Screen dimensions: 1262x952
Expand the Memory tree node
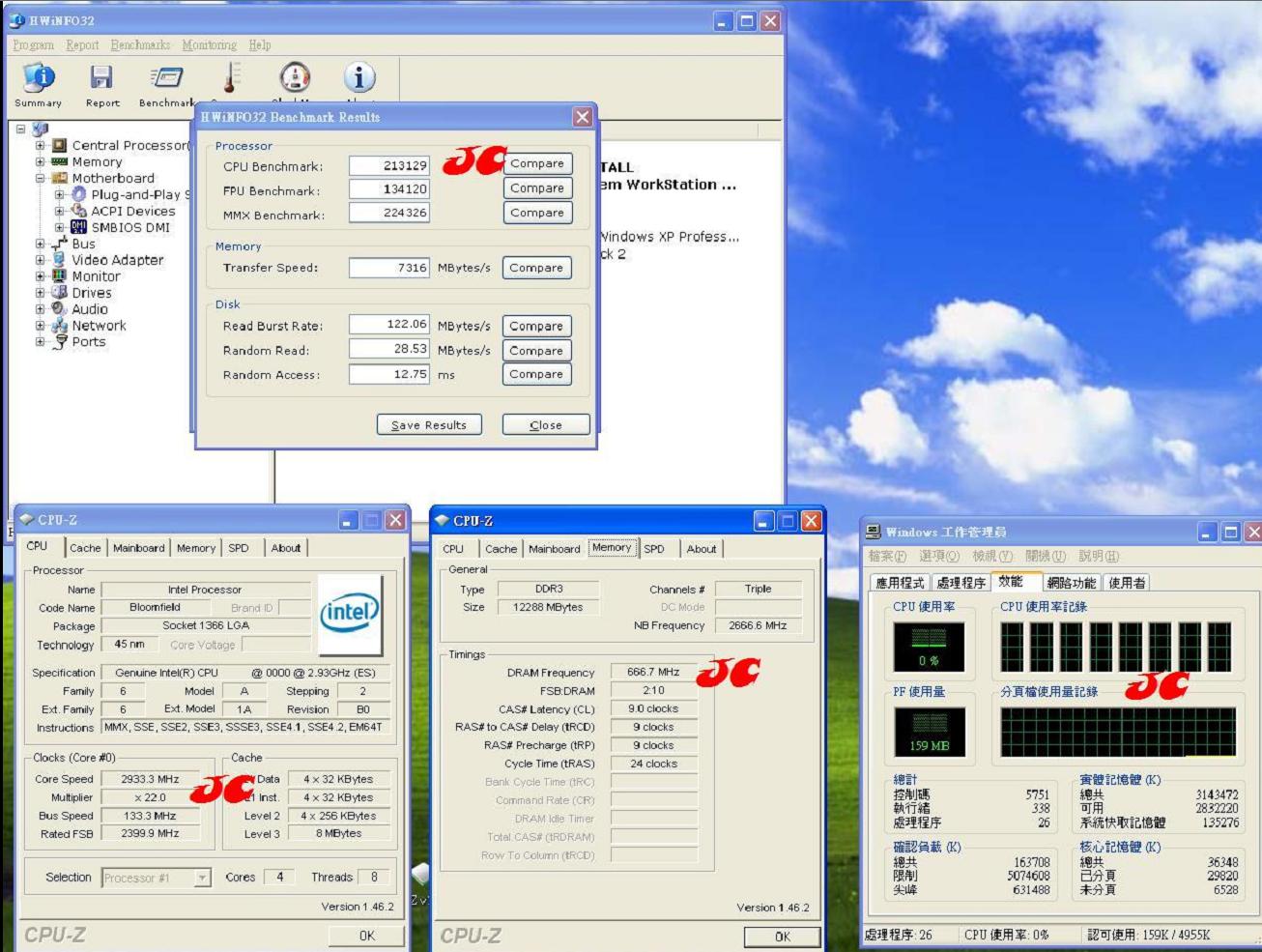coord(40,162)
